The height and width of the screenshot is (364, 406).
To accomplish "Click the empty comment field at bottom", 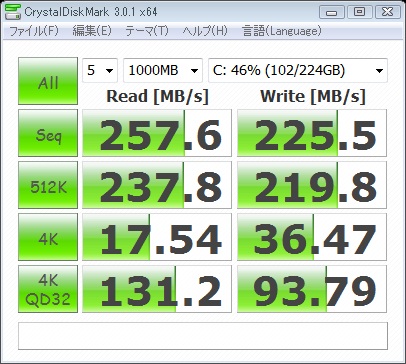I will pyautogui.click(x=203, y=336).
